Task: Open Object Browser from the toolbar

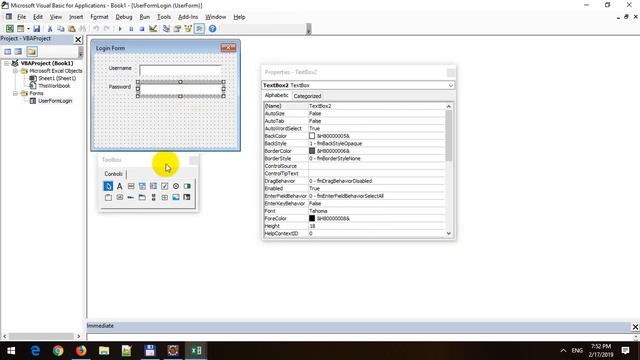Action: 188,29
